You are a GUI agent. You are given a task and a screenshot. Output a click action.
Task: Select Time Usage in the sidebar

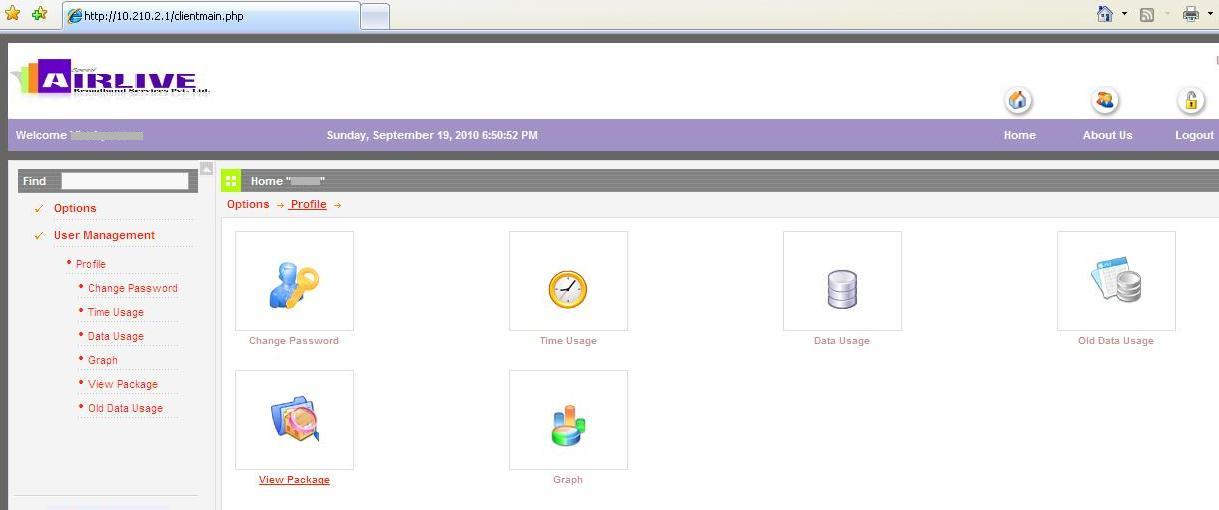[x=116, y=312]
